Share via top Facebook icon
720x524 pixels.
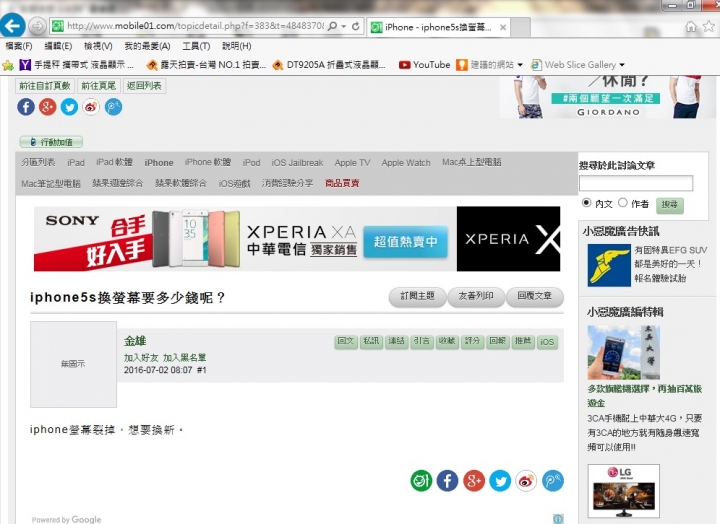pyautogui.click(x=26, y=107)
